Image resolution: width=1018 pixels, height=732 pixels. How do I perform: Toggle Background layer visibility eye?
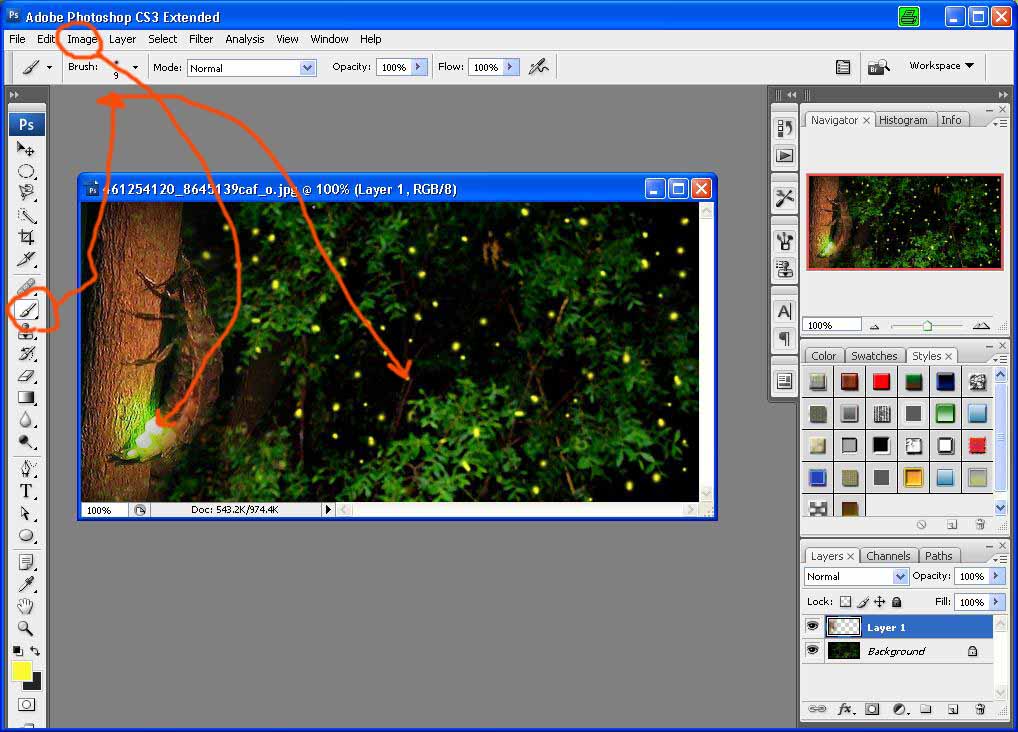tap(813, 651)
